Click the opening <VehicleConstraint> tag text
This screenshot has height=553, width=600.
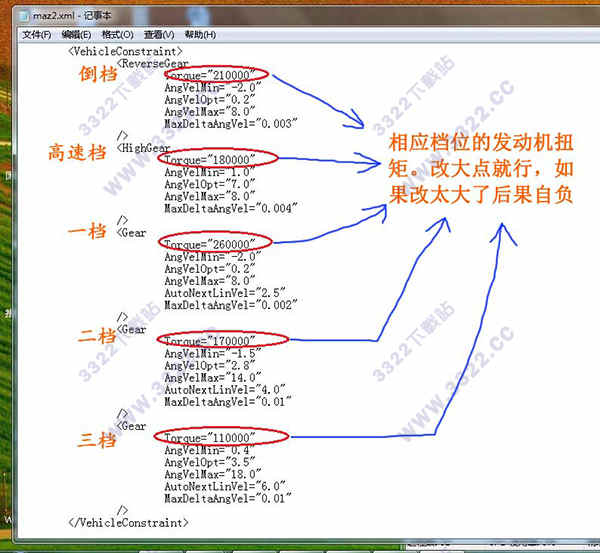(x=125, y=51)
